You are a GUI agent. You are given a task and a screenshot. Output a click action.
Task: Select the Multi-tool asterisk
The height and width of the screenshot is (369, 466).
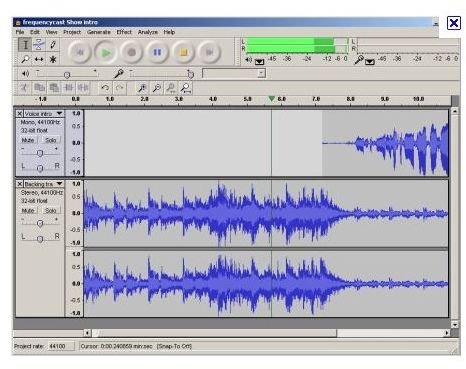pos(53,59)
